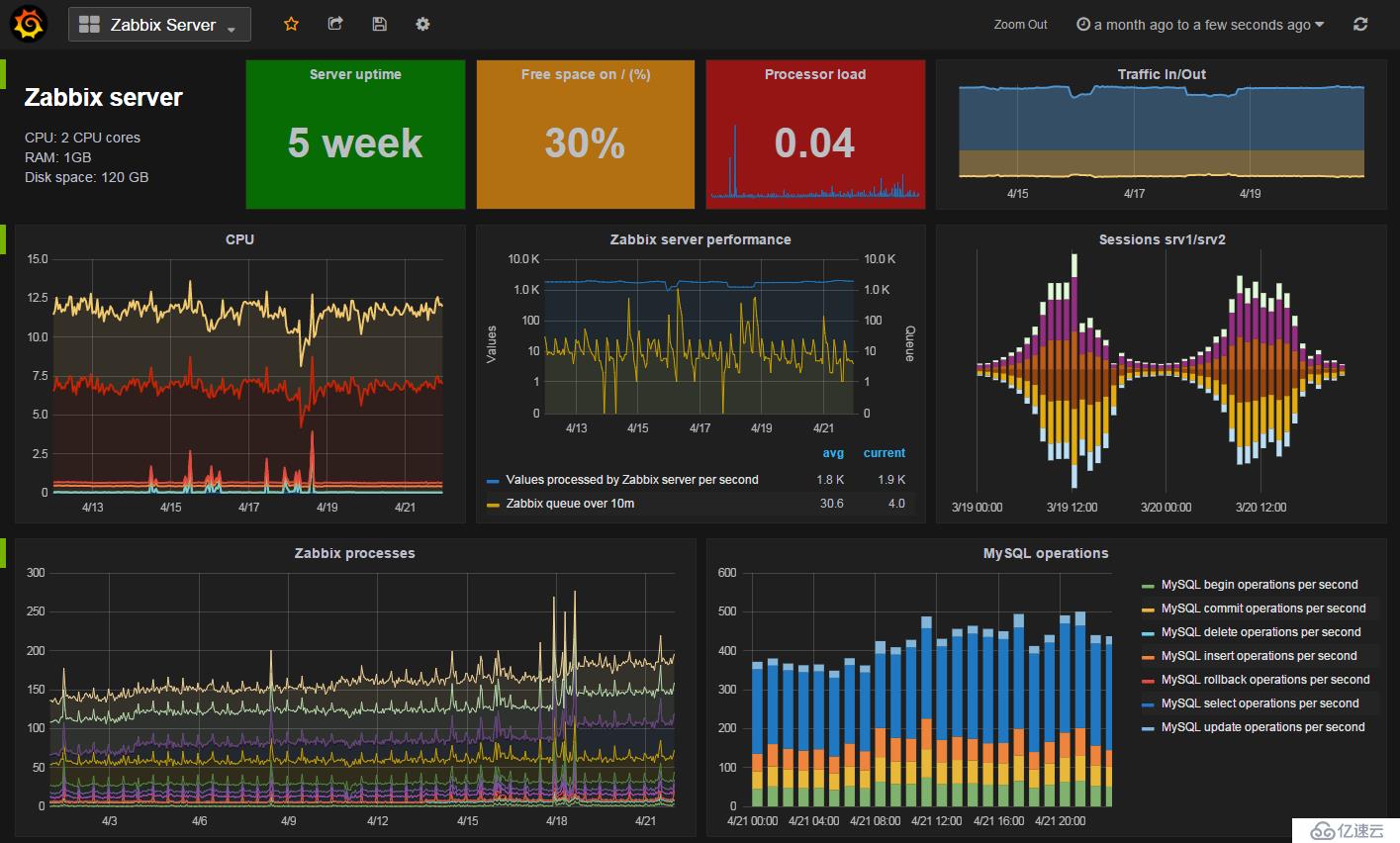
Task: Click the 5 week uptime value
Action: (x=355, y=143)
